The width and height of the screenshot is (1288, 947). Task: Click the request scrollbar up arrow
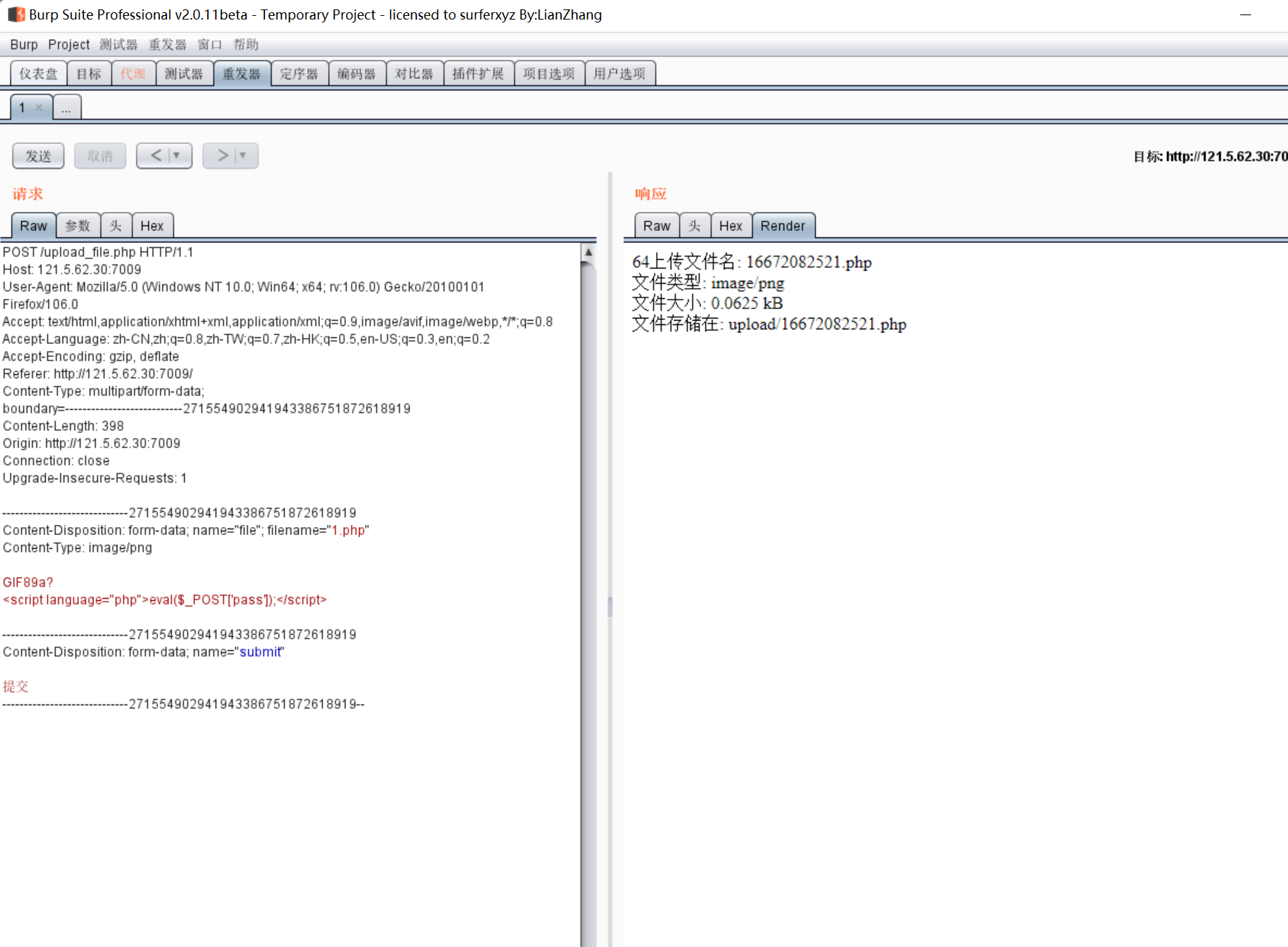coord(589,253)
